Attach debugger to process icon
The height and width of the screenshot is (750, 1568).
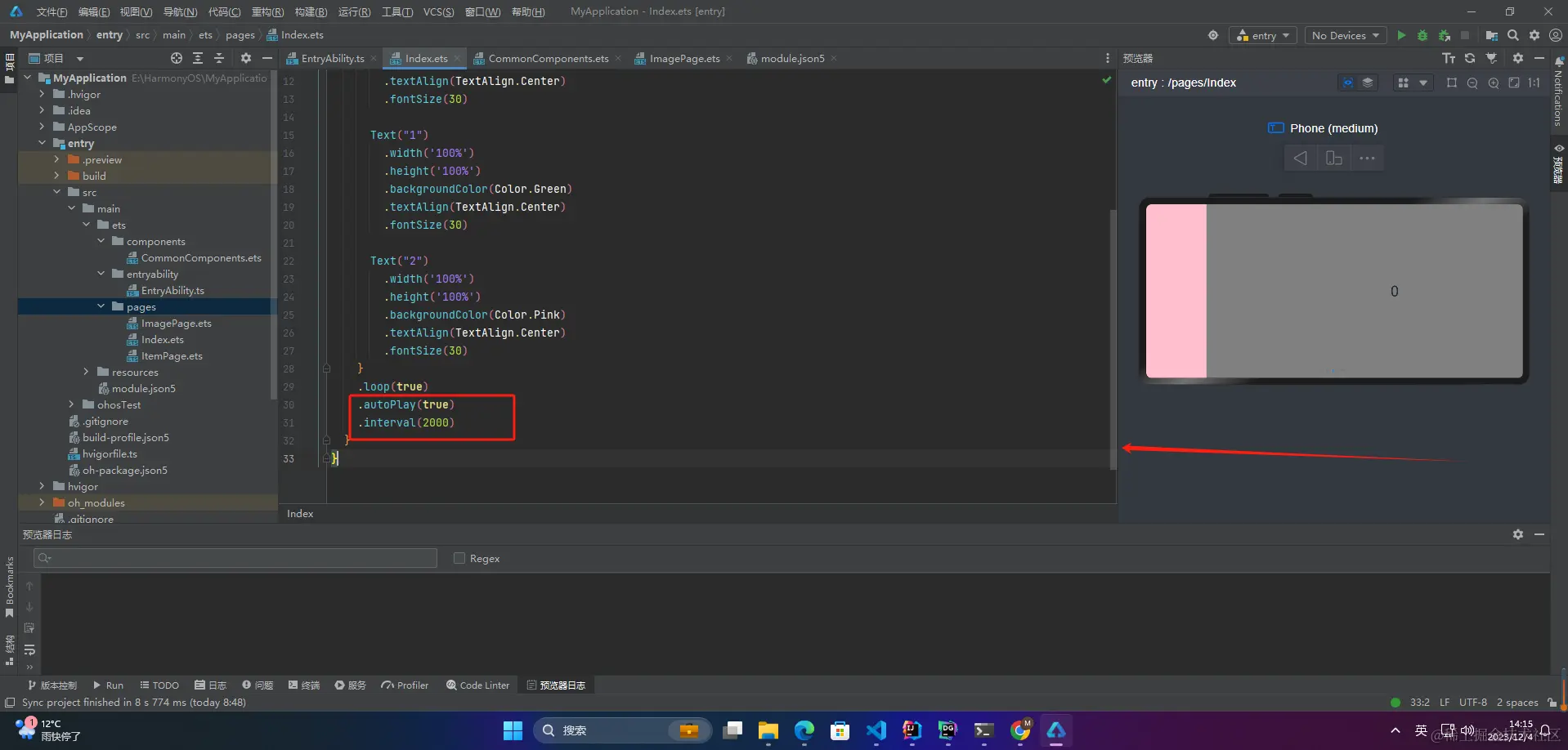pos(1445,35)
